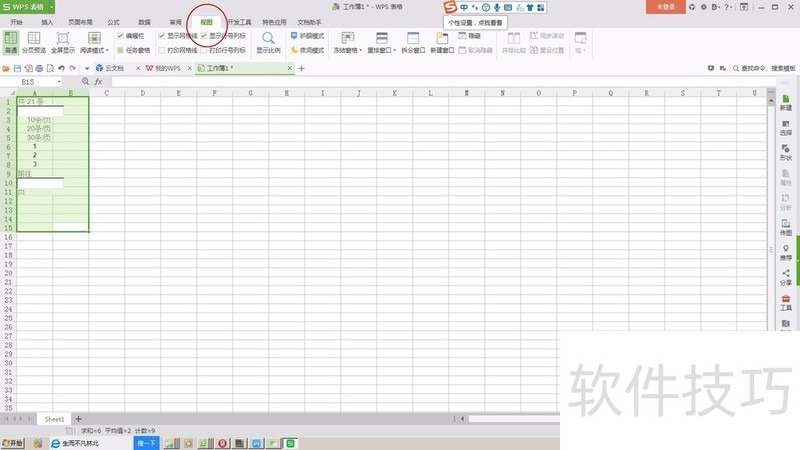Viewport: 800px width, 450px height.
Task: Click the formula bar input area
Action: (x=443, y=82)
